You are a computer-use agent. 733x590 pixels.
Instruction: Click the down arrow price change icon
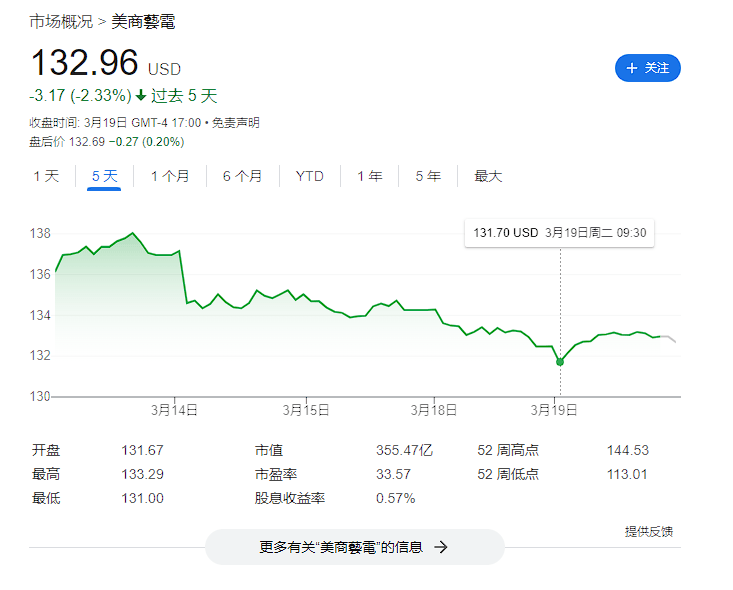141,96
